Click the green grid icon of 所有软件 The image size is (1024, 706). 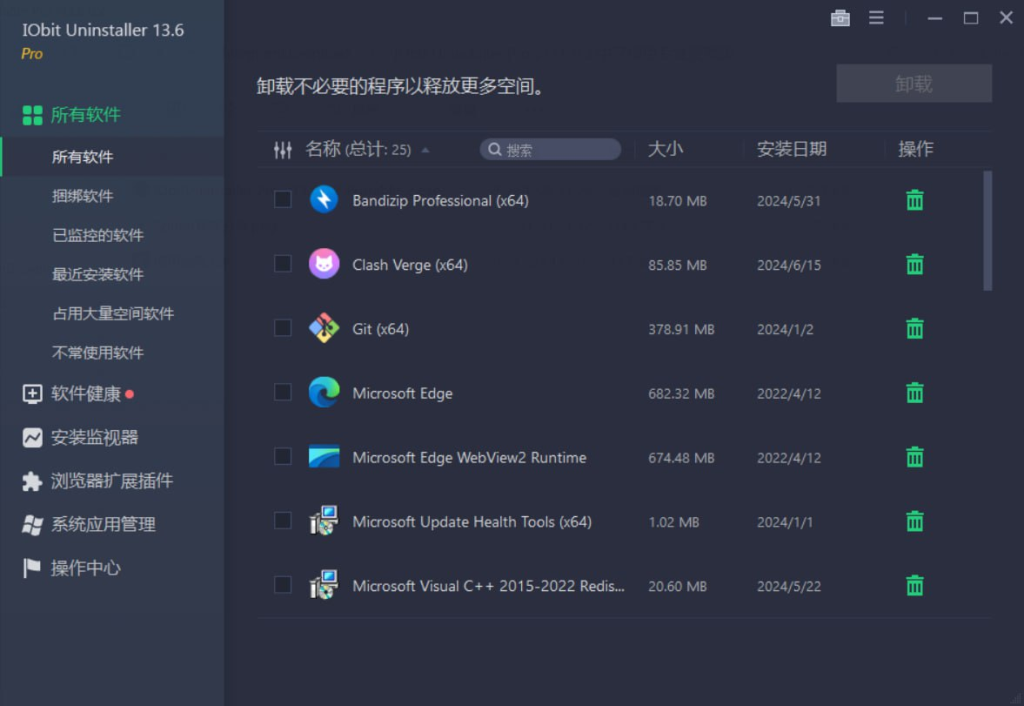(x=32, y=115)
